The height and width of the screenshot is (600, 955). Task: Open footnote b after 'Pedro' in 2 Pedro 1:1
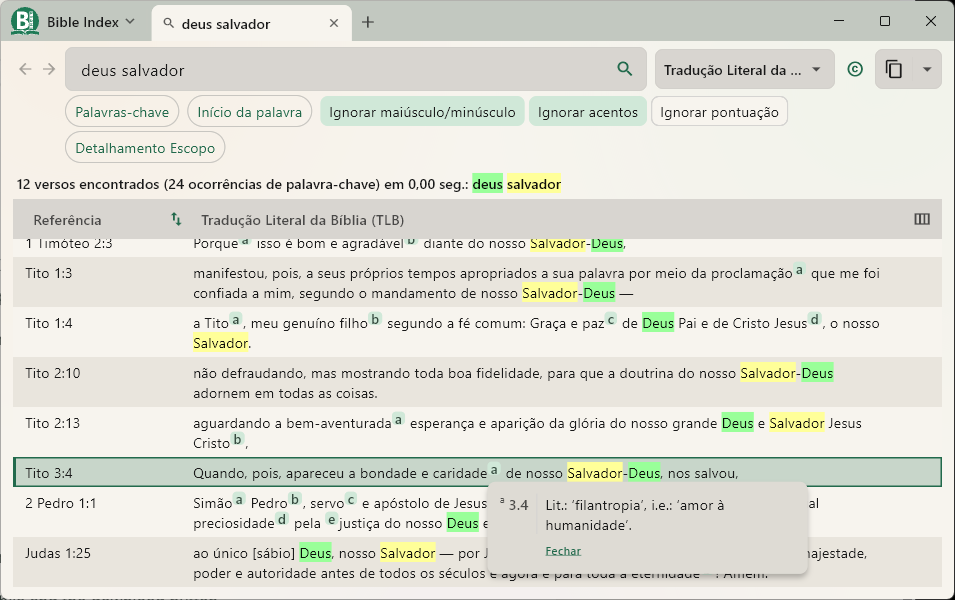(295, 499)
